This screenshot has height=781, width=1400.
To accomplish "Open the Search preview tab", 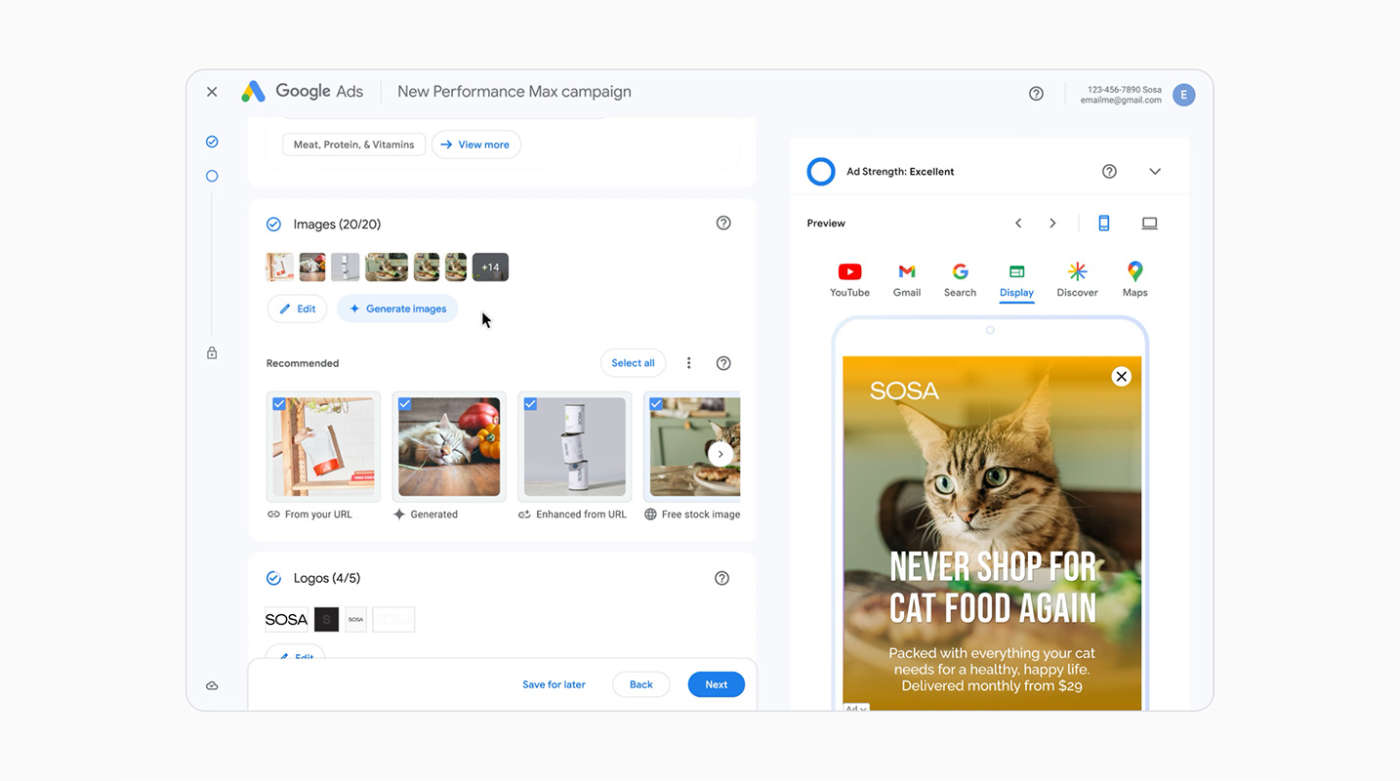I will (x=960, y=280).
